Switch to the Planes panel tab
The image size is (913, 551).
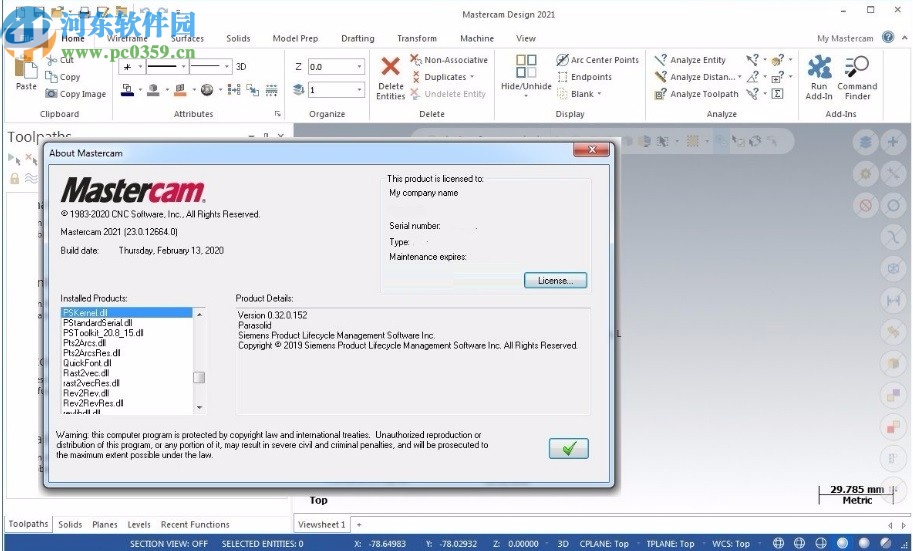pos(105,524)
